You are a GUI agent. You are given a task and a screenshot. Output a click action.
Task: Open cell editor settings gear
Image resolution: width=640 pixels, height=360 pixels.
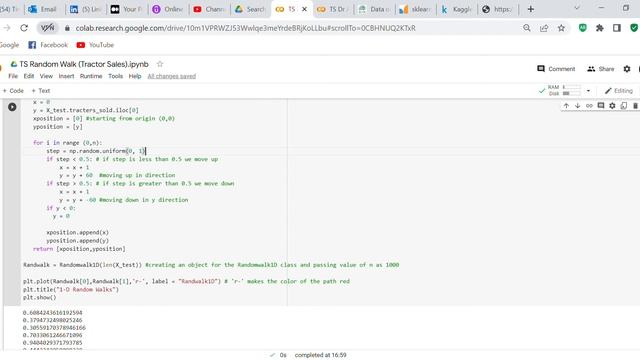(612, 106)
